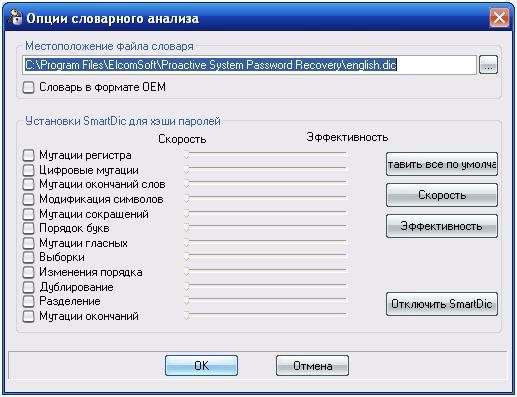Click the Эффективность column label
This screenshot has height=397, width=517.
tap(347, 137)
